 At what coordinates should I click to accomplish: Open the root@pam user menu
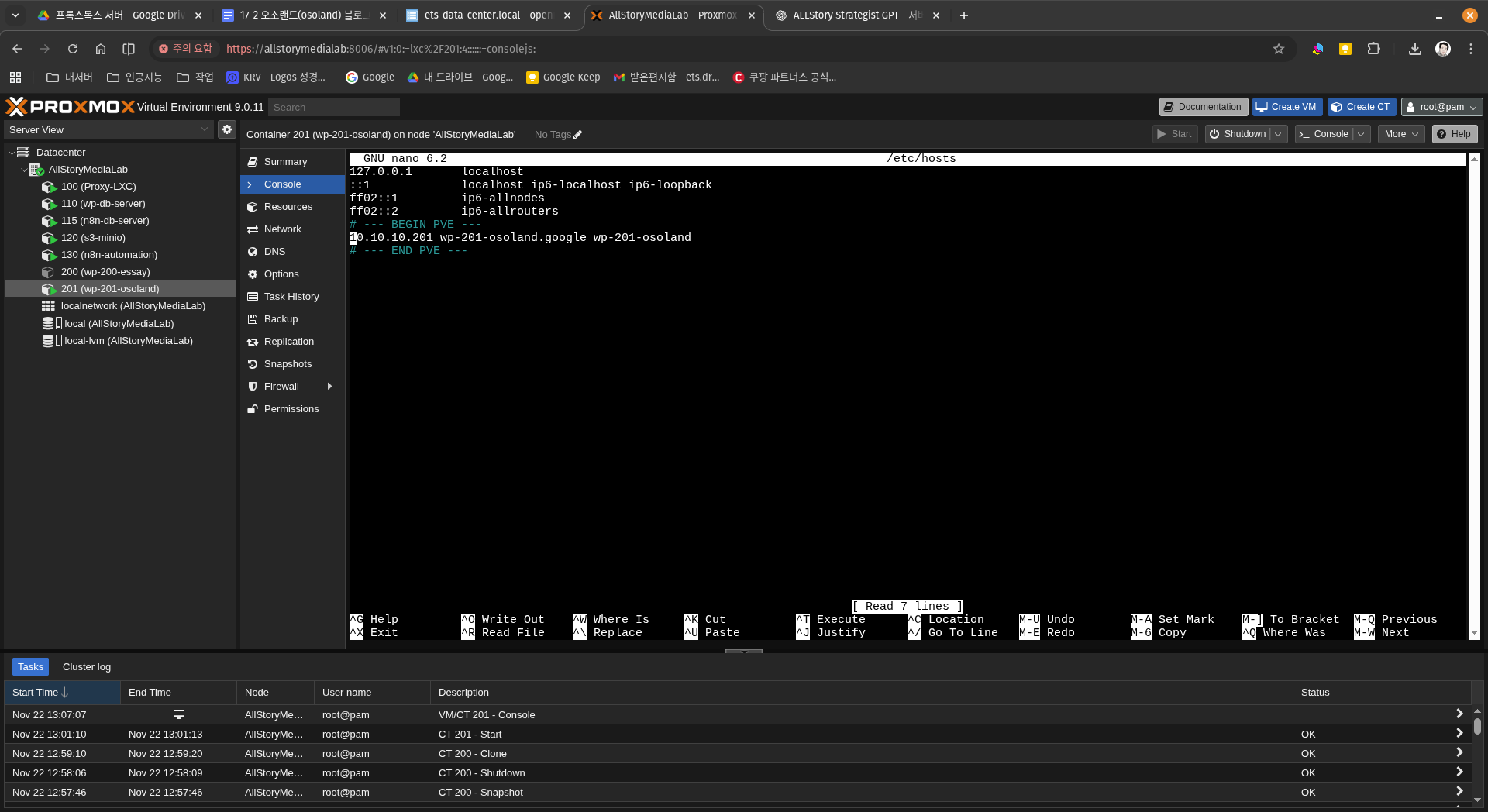1441,107
